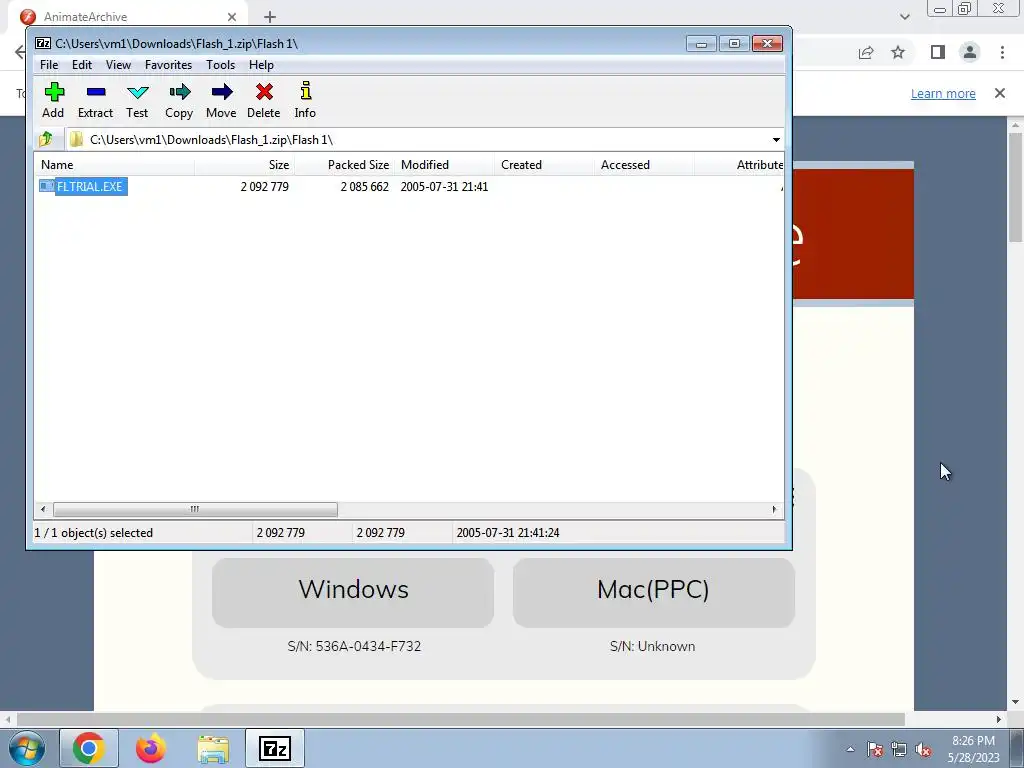Click the FLTRIAL.EXE file icon

(46, 186)
